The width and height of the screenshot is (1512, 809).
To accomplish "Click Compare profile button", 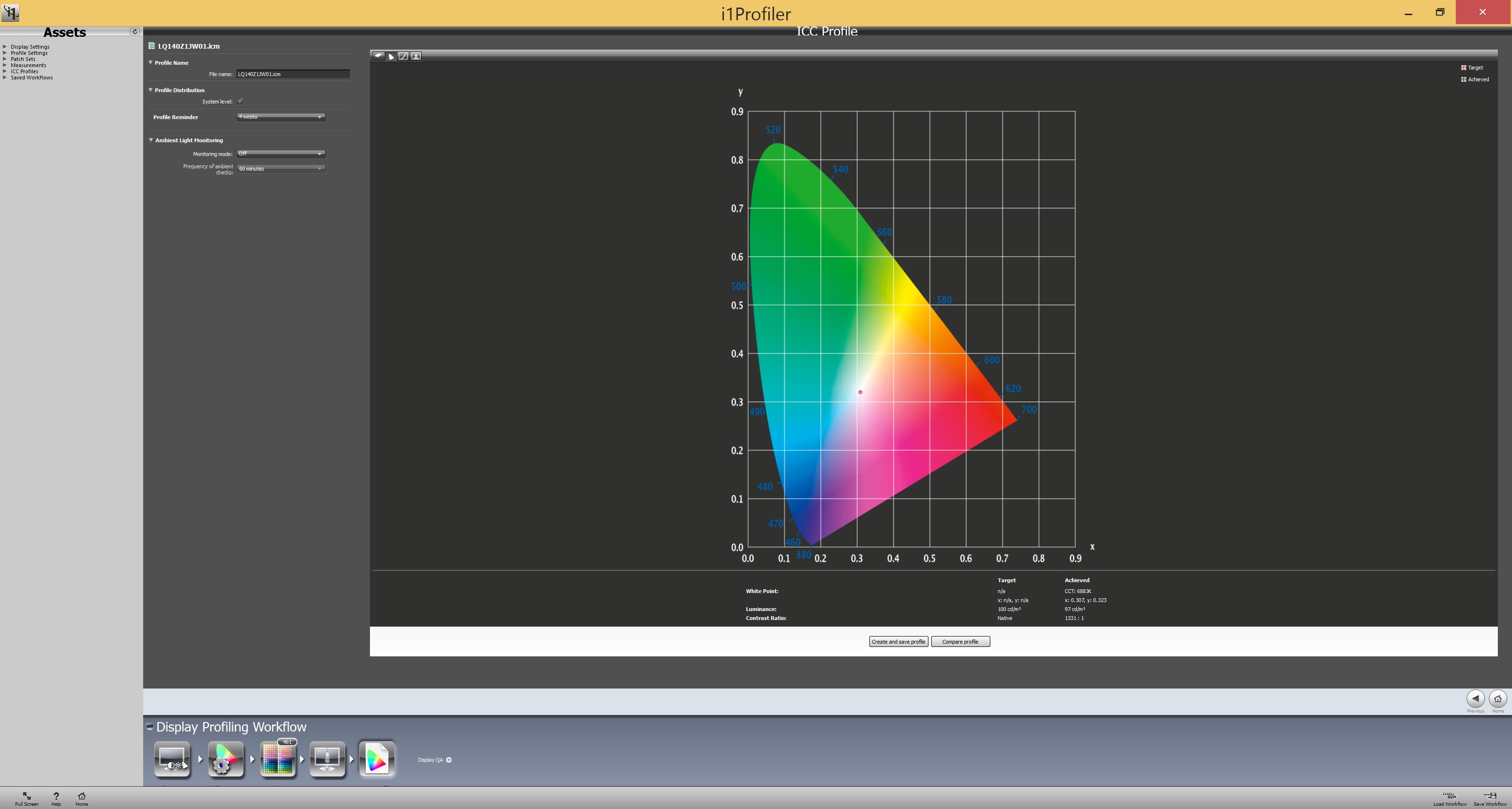I will coord(960,642).
